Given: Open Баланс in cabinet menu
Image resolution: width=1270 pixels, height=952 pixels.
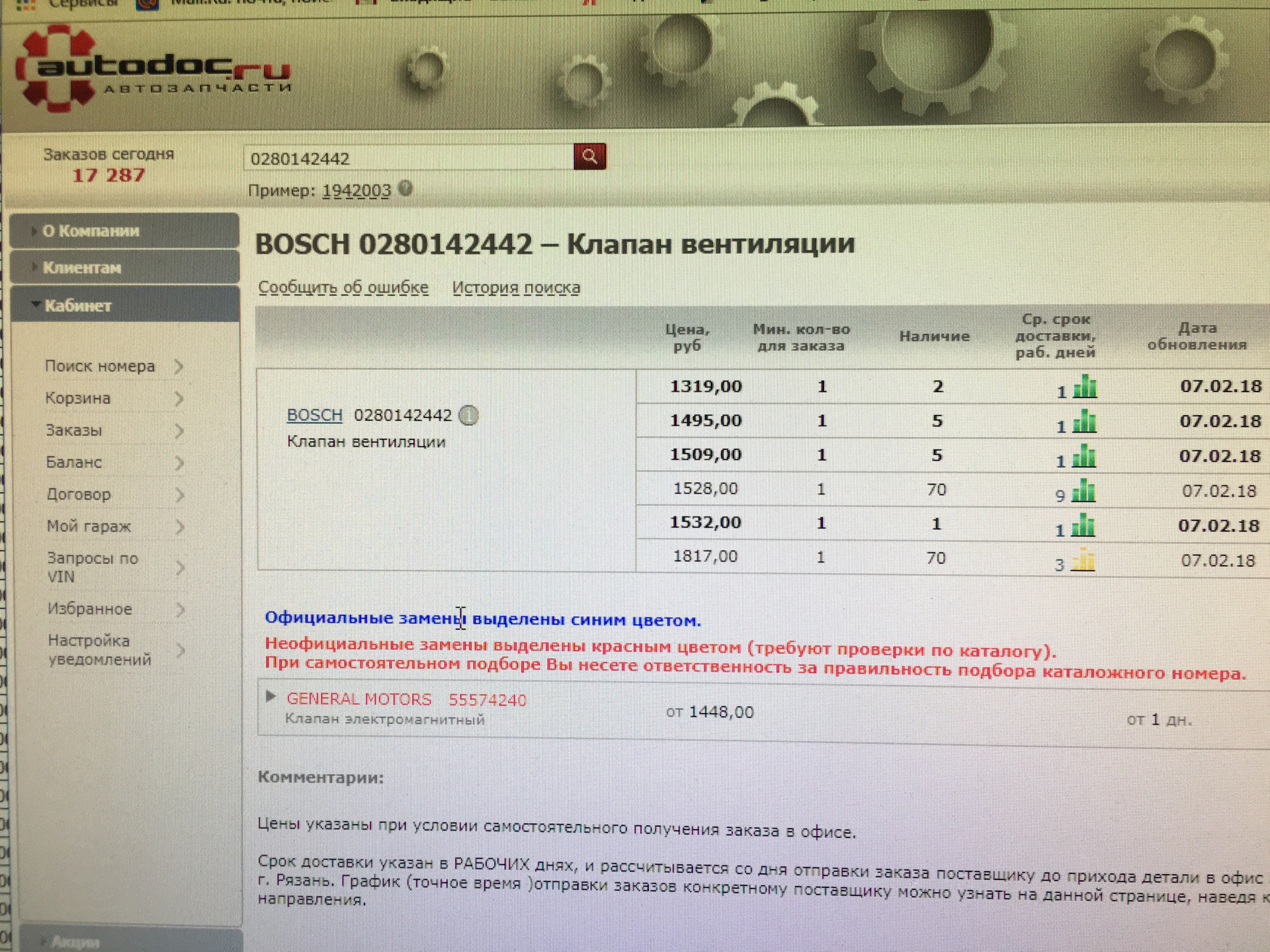Looking at the screenshot, I should pos(74,462).
